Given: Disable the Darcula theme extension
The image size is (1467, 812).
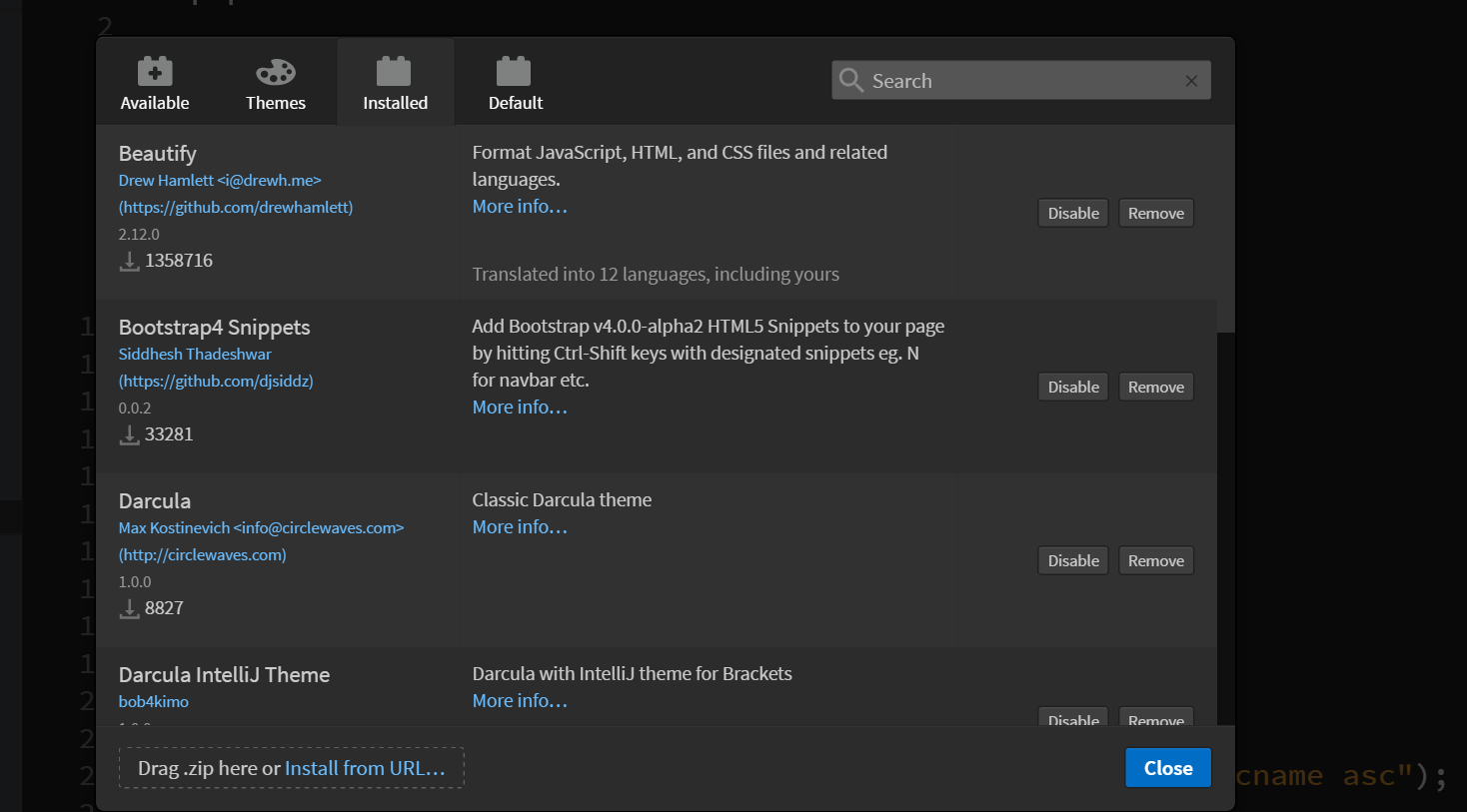Looking at the screenshot, I should click(1073, 561).
